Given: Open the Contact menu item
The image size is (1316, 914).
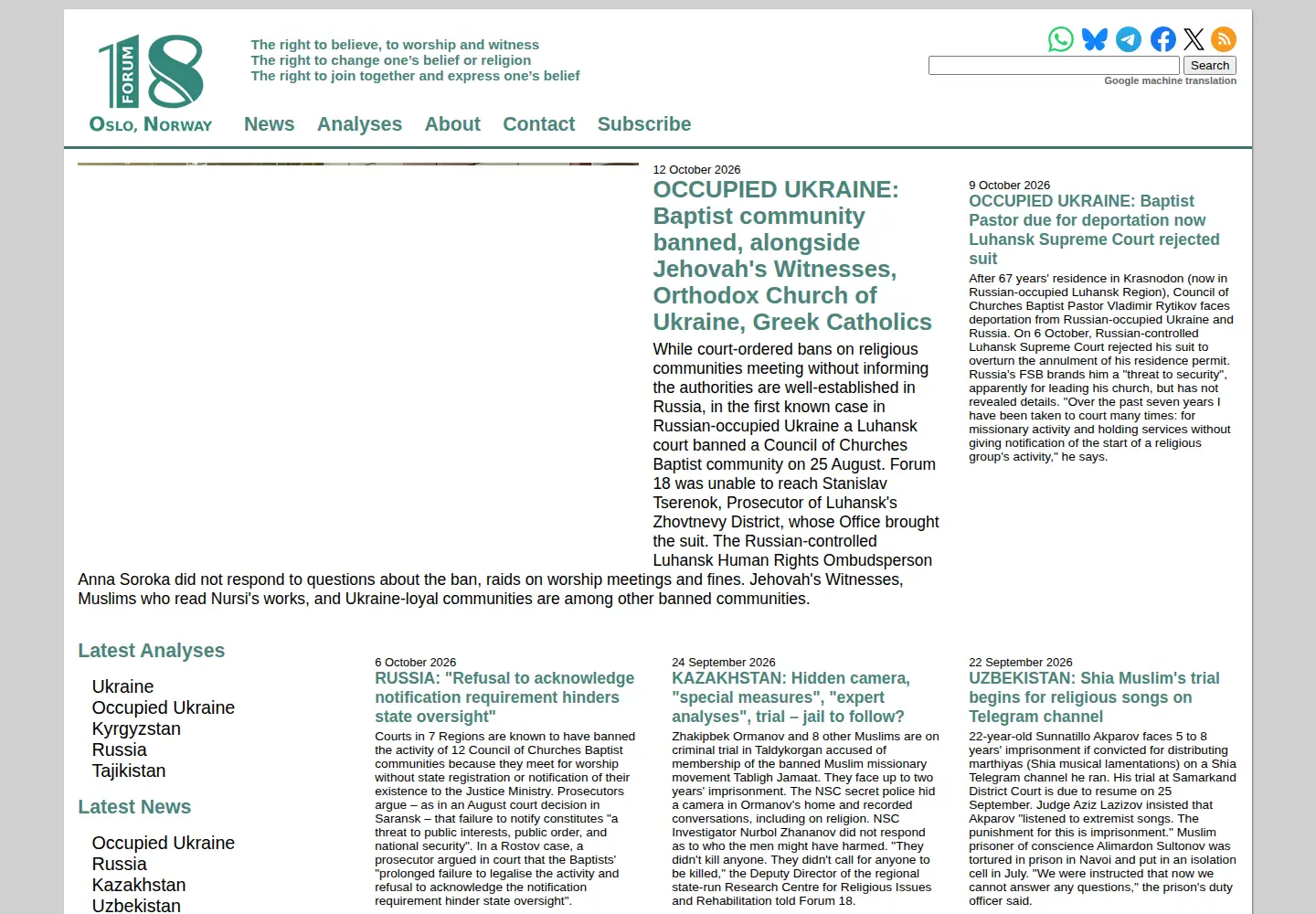Looking at the screenshot, I should [x=539, y=124].
